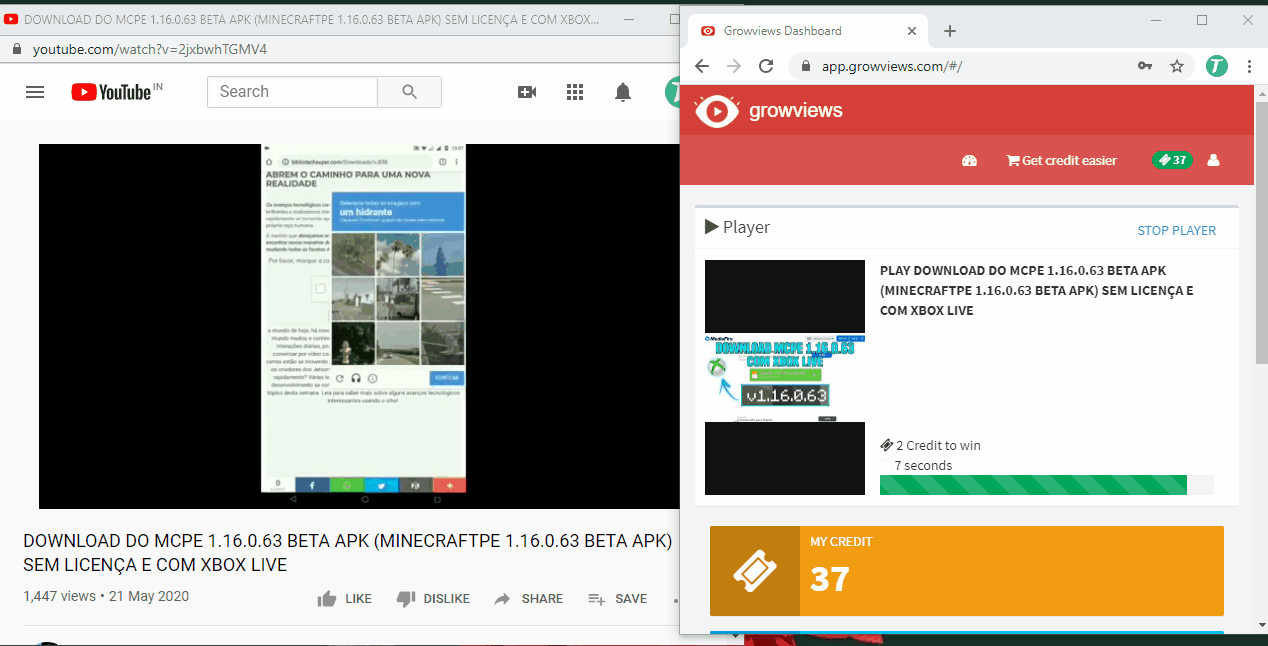Image resolution: width=1268 pixels, height=646 pixels.
Task: Click the ticket icon on credit card
Action: pos(755,571)
